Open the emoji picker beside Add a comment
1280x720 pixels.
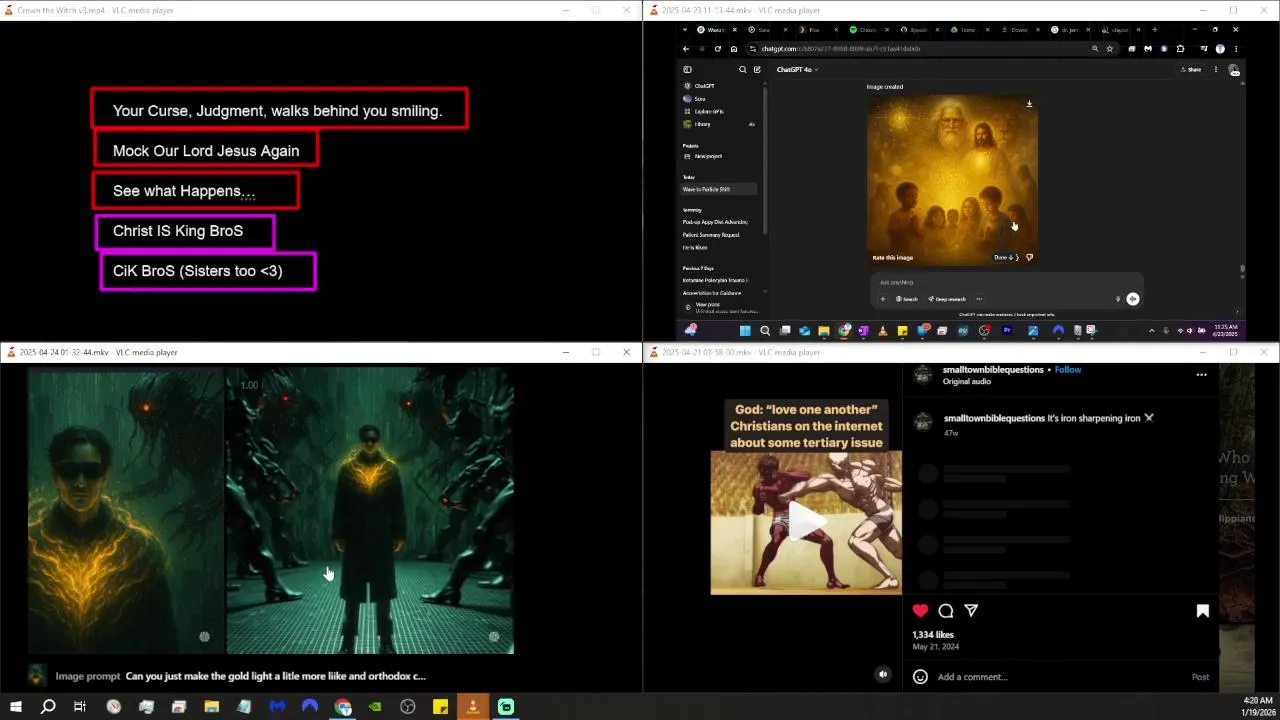click(920, 677)
